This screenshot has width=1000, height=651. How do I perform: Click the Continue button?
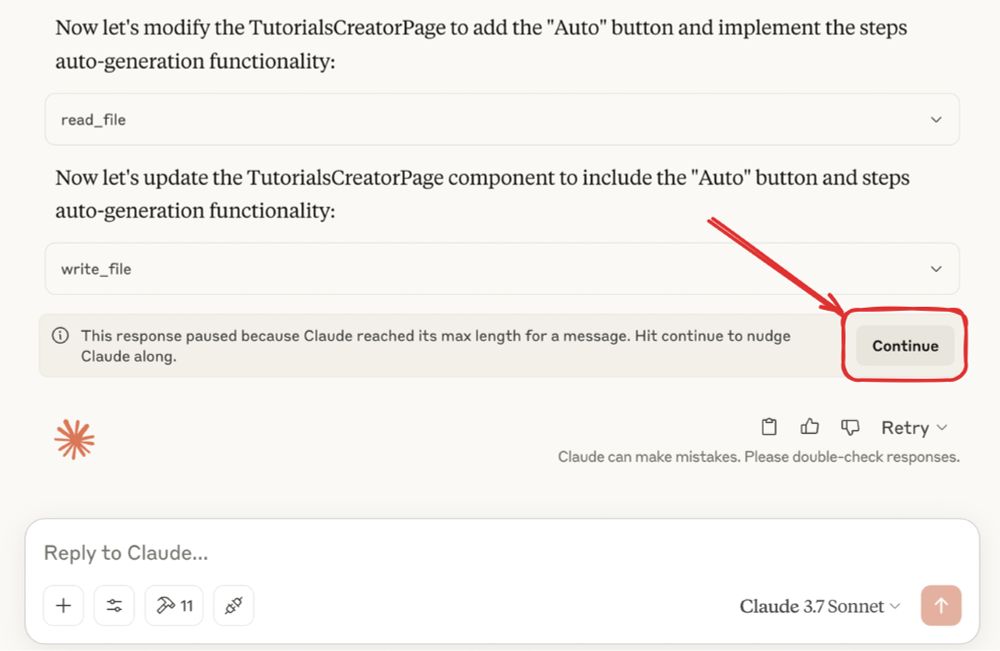[905, 346]
